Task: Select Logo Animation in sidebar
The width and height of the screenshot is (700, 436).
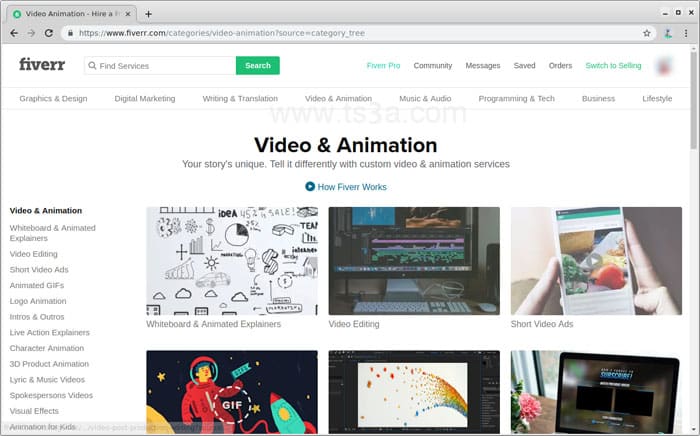Action: click(x=38, y=301)
